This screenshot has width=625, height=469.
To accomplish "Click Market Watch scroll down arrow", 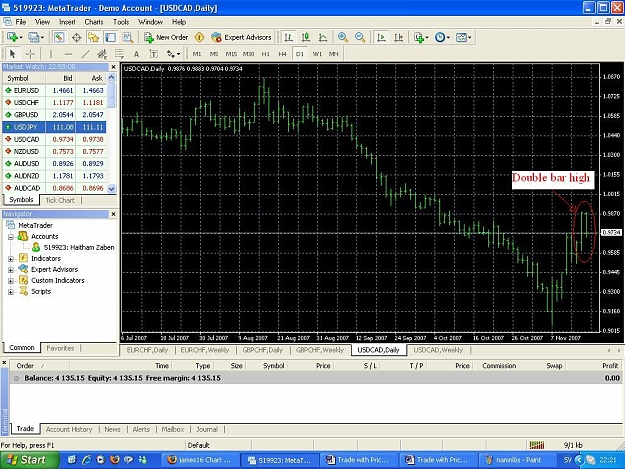I will (x=112, y=189).
